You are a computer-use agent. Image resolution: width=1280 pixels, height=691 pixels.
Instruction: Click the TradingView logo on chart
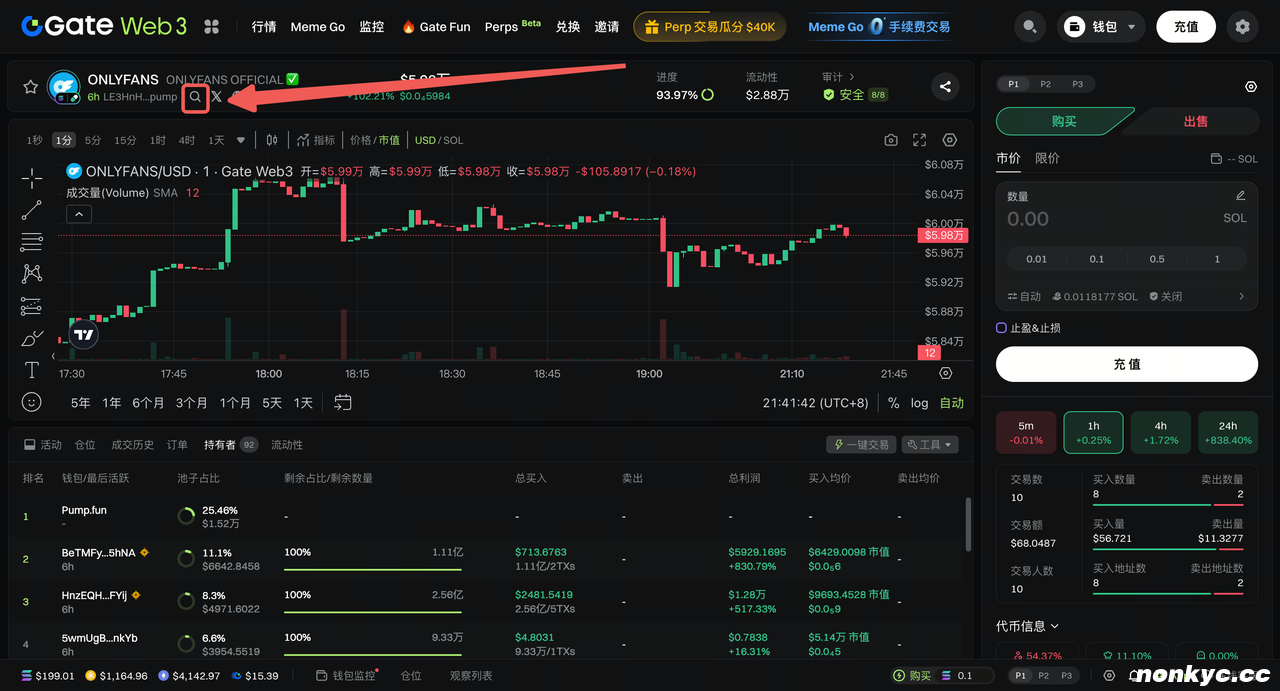pyautogui.click(x=84, y=335)
